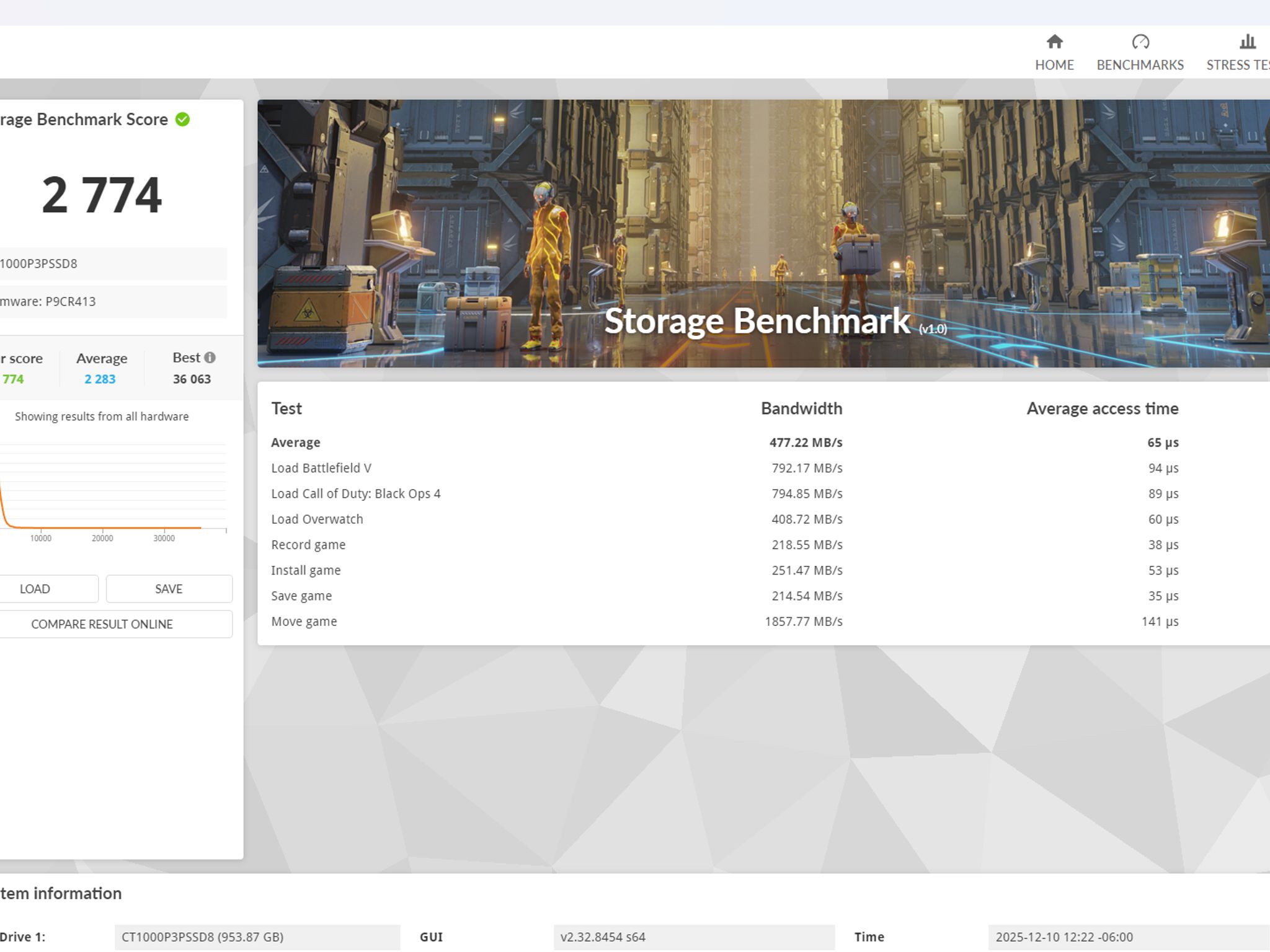Click the Bandwidth column header
1270x952 pixels.
pyautogui.click(x=801, y=408)
